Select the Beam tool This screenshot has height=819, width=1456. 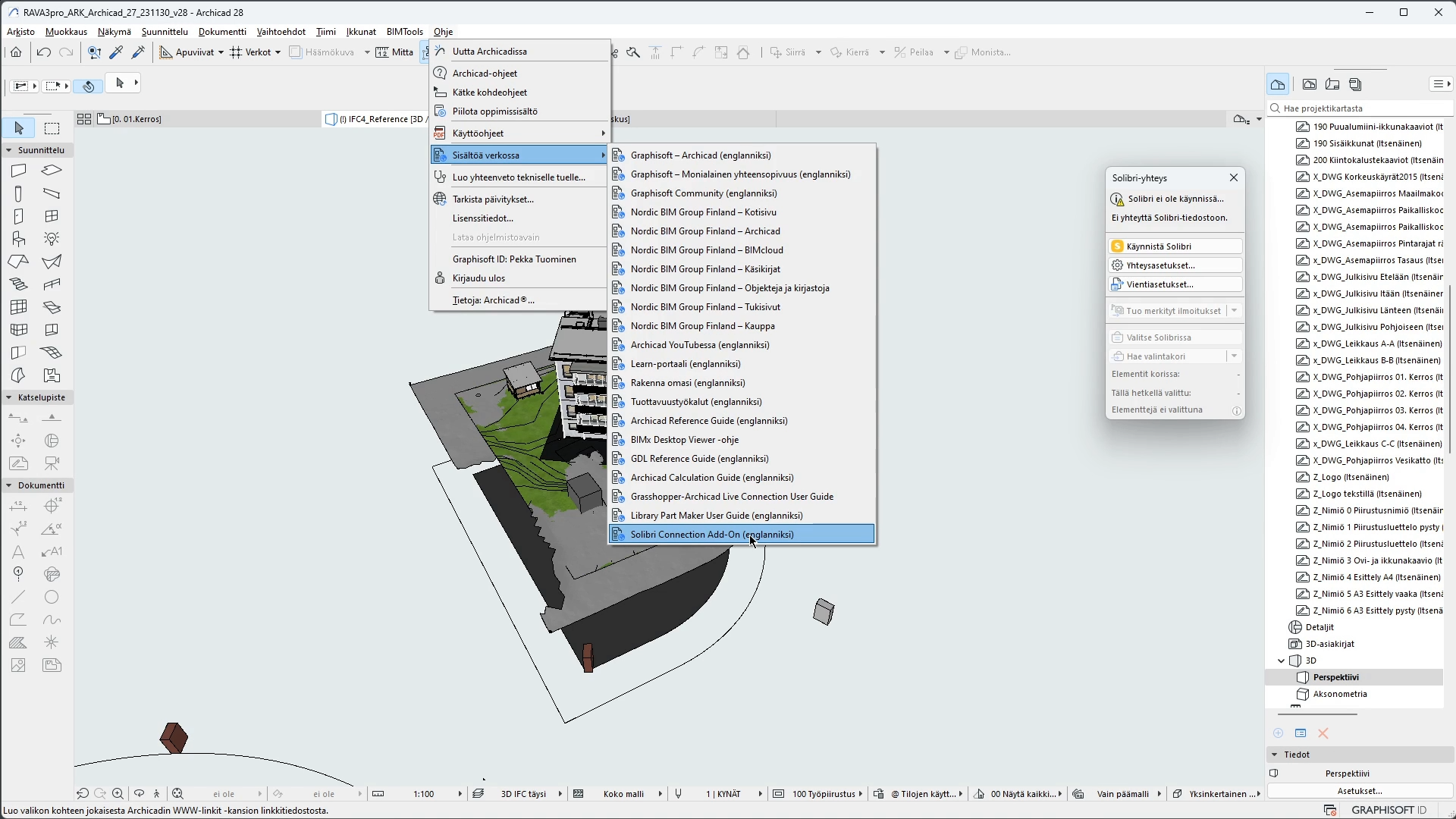(52, 193)
